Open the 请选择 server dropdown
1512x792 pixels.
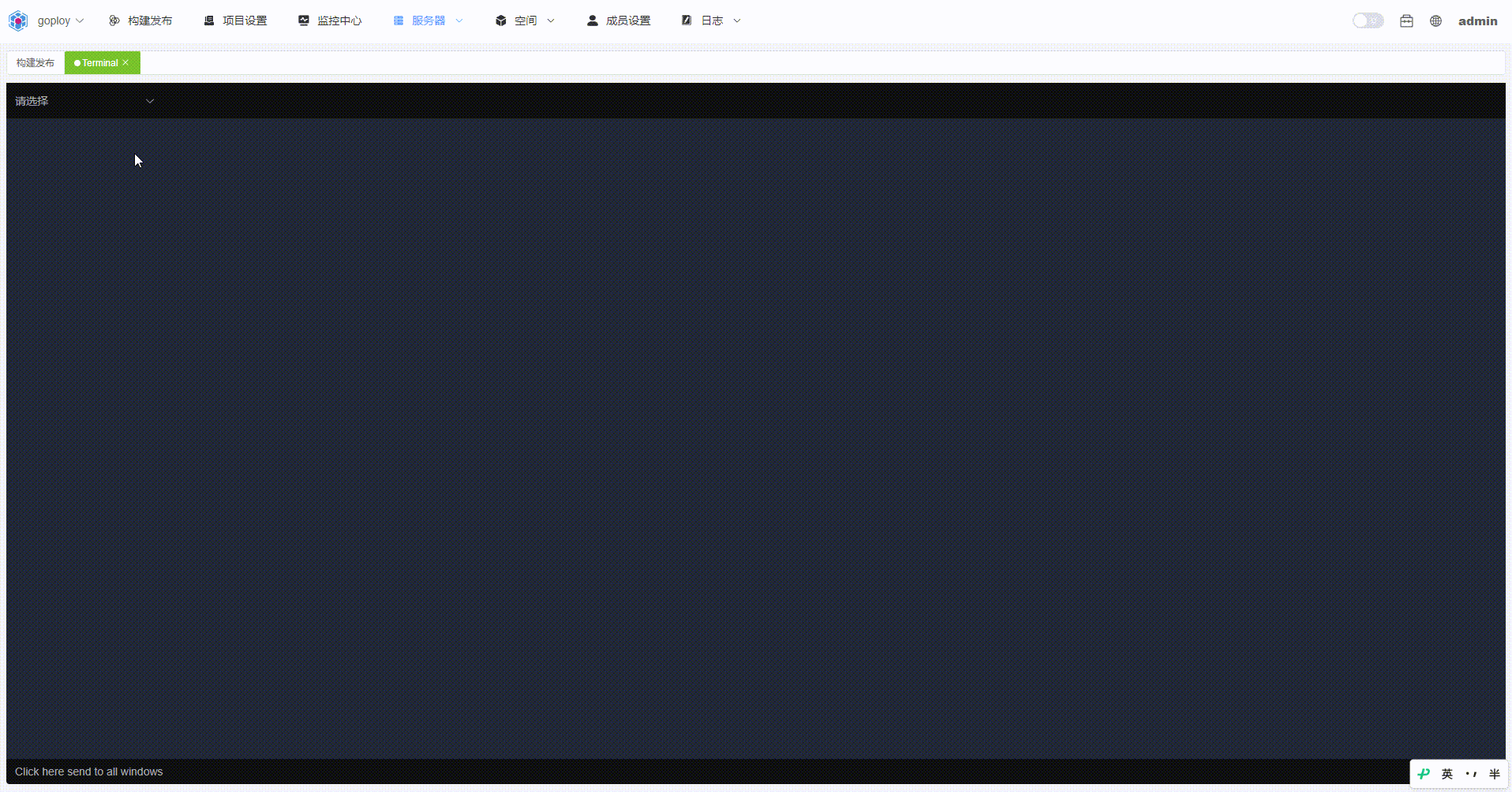[x=84, y=101]
